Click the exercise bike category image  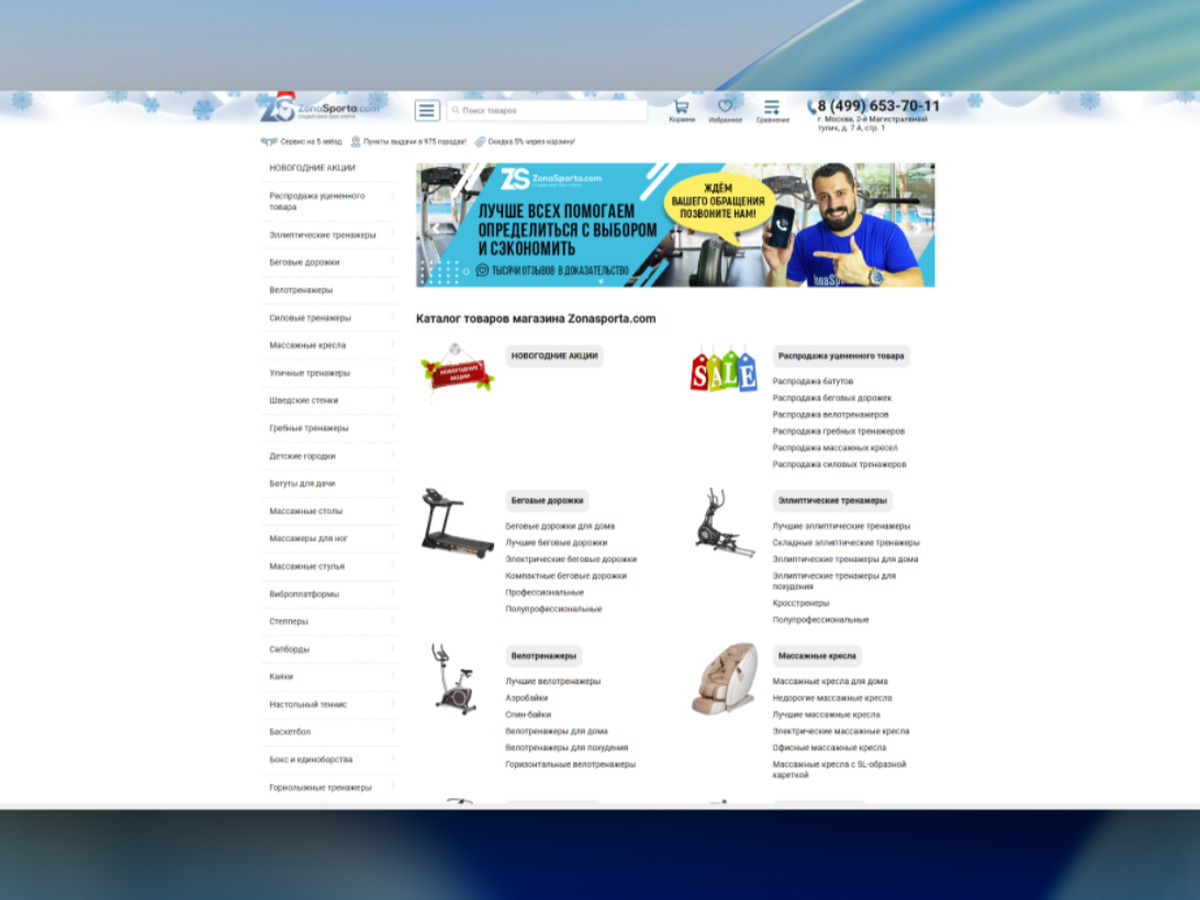pos(455,679)
